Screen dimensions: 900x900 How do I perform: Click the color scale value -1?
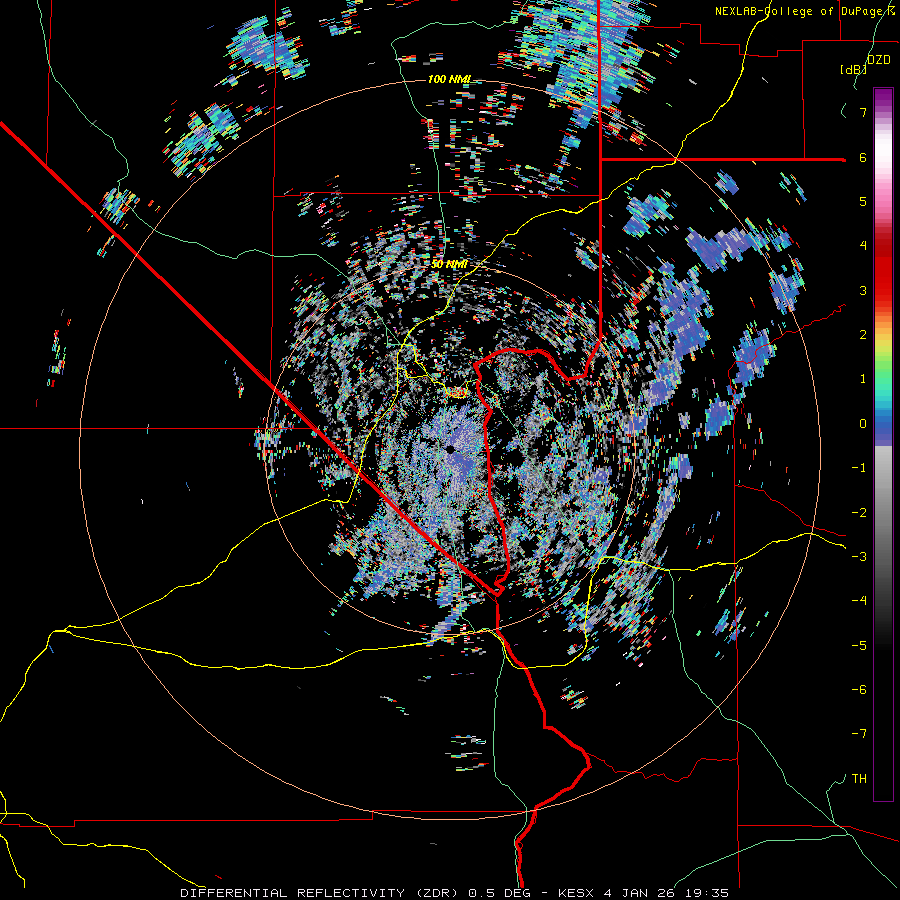859,468
